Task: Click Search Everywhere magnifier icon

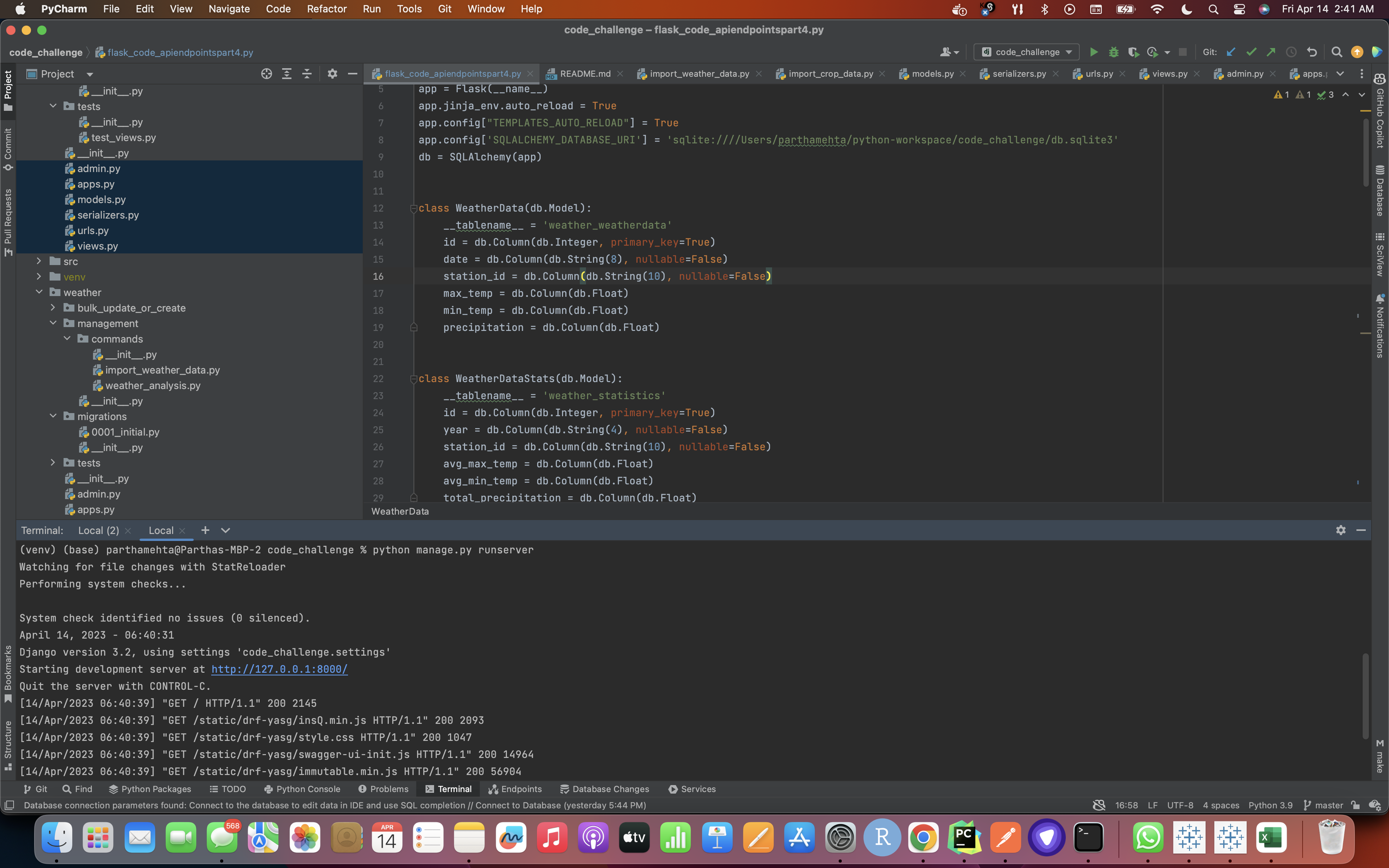Action: tap(1337, 52)
